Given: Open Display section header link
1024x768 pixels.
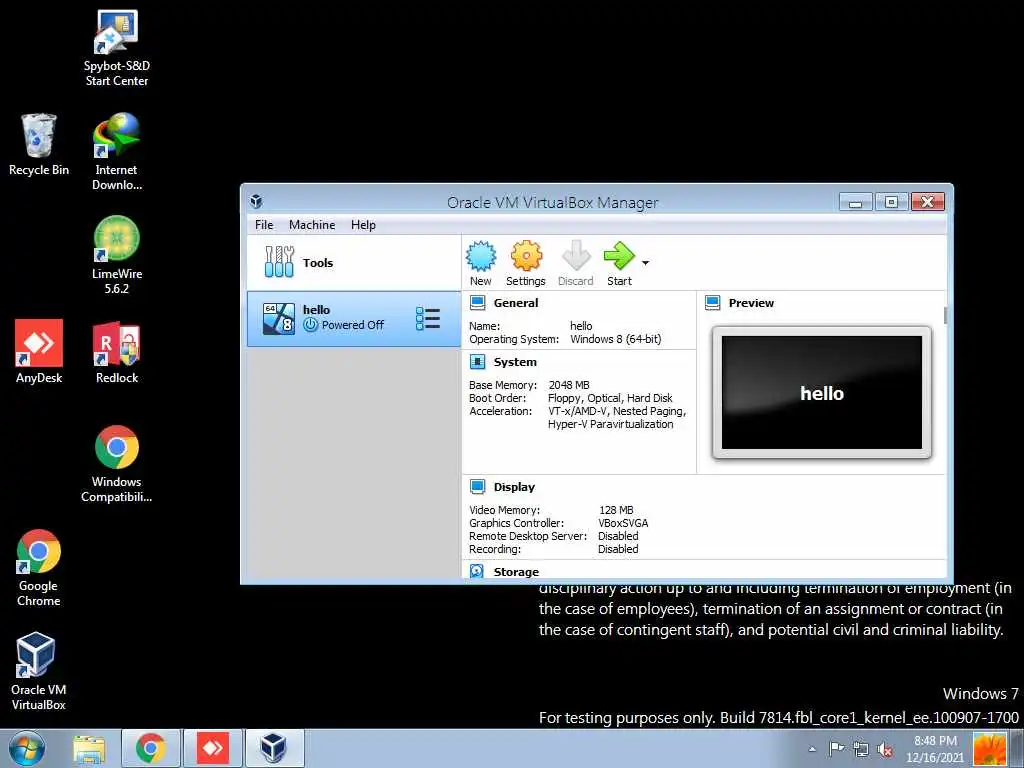Looking at the screenshot, I should [x=514, y=487].
